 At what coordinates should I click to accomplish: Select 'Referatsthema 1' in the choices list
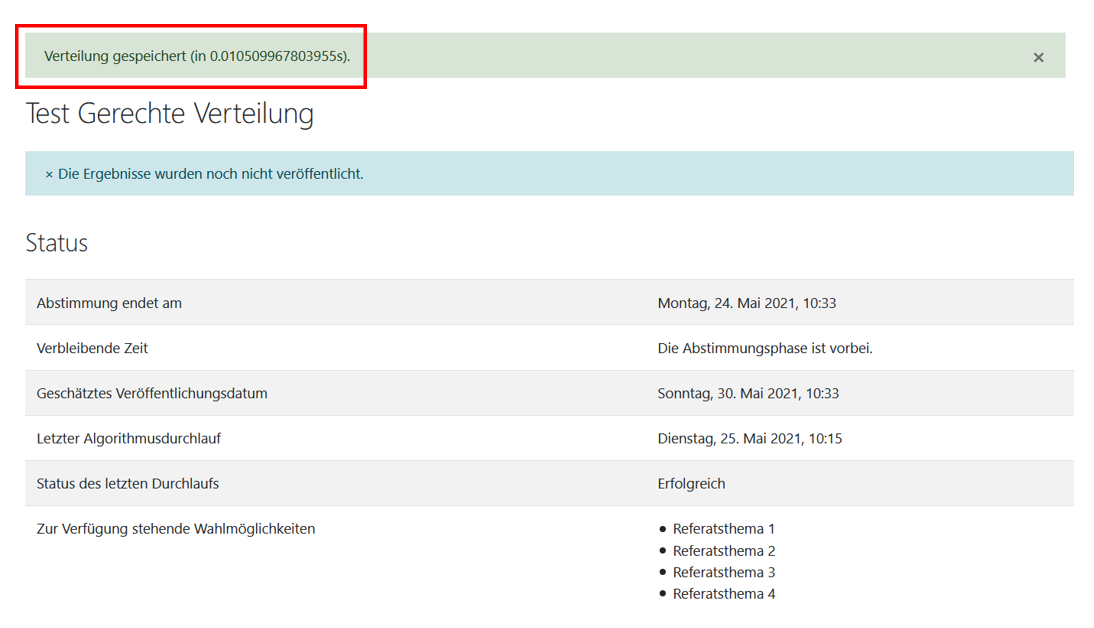point(724,529)
